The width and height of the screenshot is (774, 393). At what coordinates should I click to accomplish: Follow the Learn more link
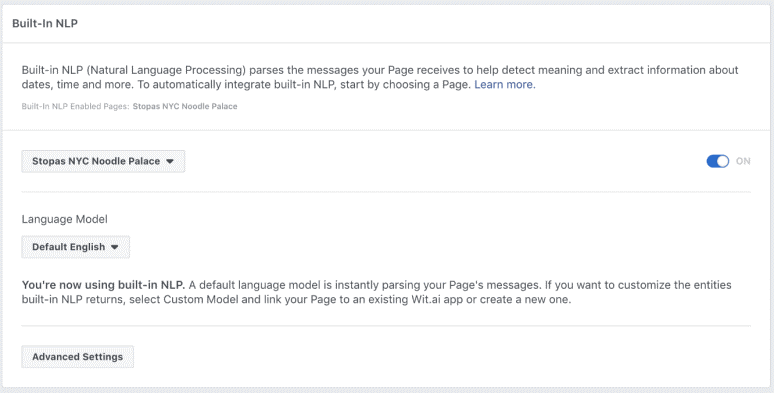tap(504, 84)
